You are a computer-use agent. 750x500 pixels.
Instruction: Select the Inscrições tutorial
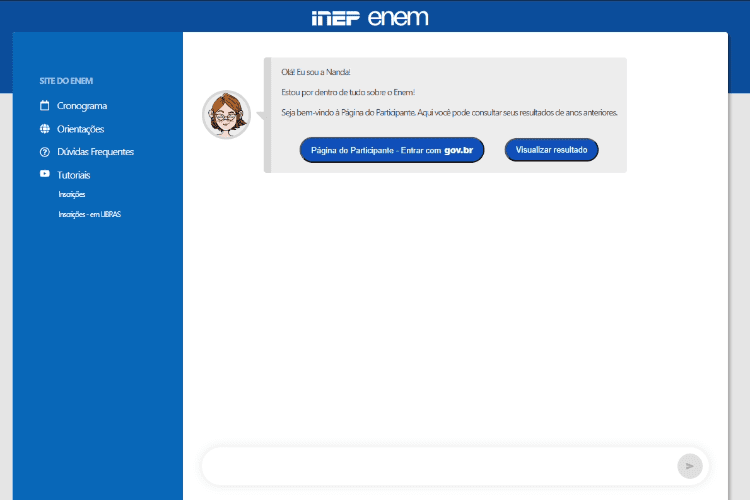pyautogui.click(x=72, y=194)
